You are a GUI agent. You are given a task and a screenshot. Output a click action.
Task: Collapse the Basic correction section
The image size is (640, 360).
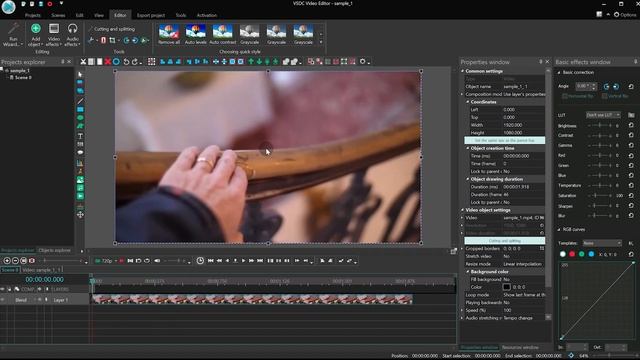pyautogui.click(x=559, y=73)
